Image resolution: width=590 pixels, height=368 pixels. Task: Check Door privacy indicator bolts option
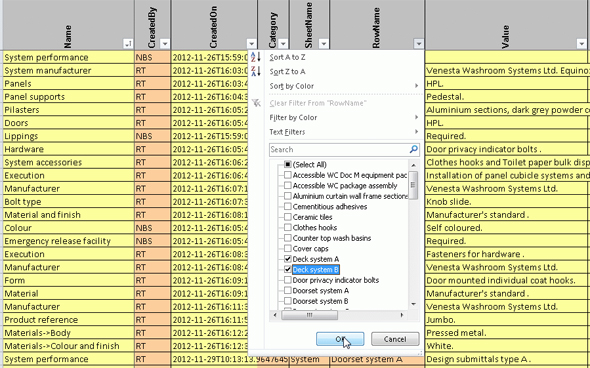point(288,280)
